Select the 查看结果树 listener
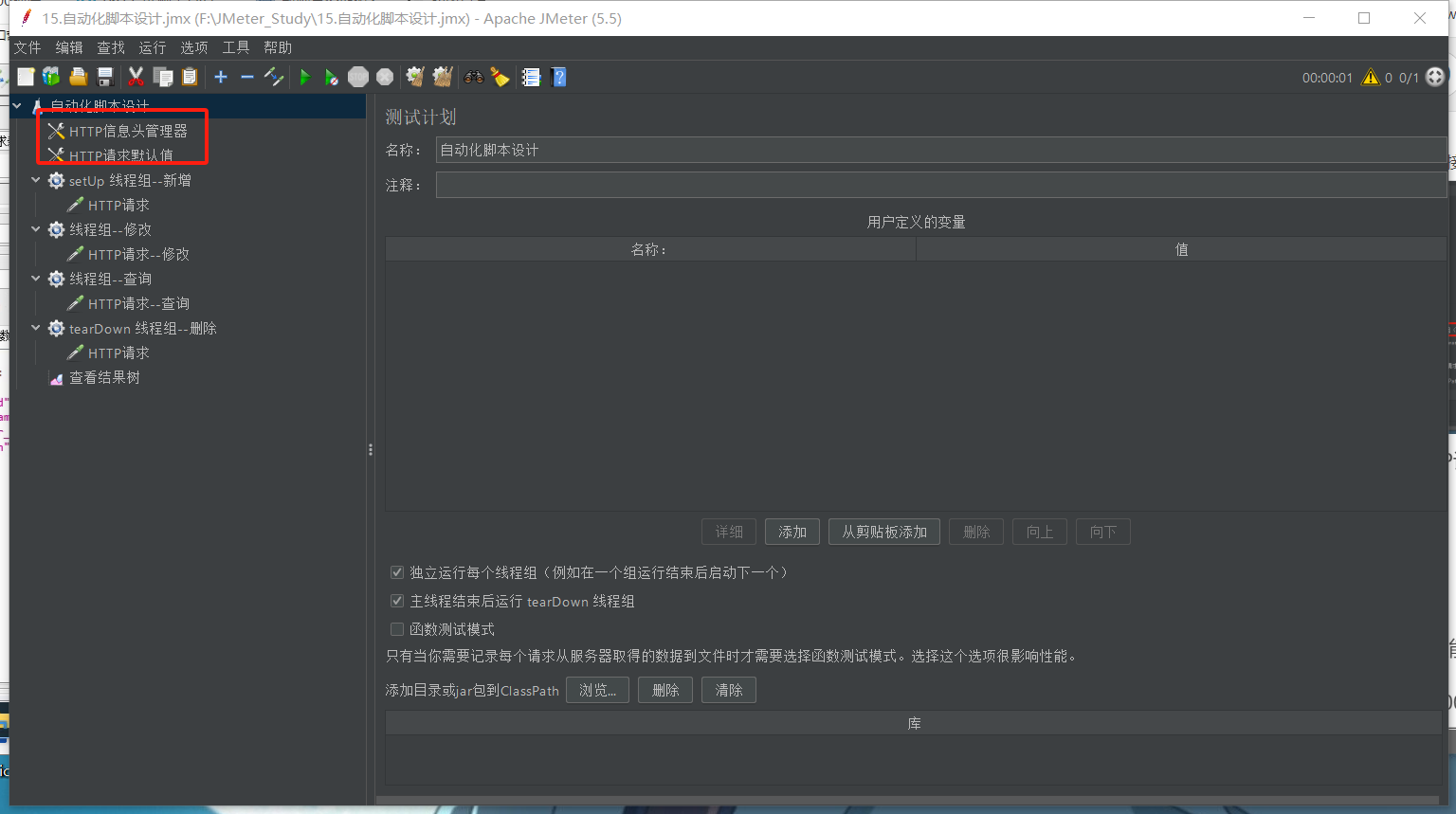This screenshot has width=1456, height=814. coord(94,377)
